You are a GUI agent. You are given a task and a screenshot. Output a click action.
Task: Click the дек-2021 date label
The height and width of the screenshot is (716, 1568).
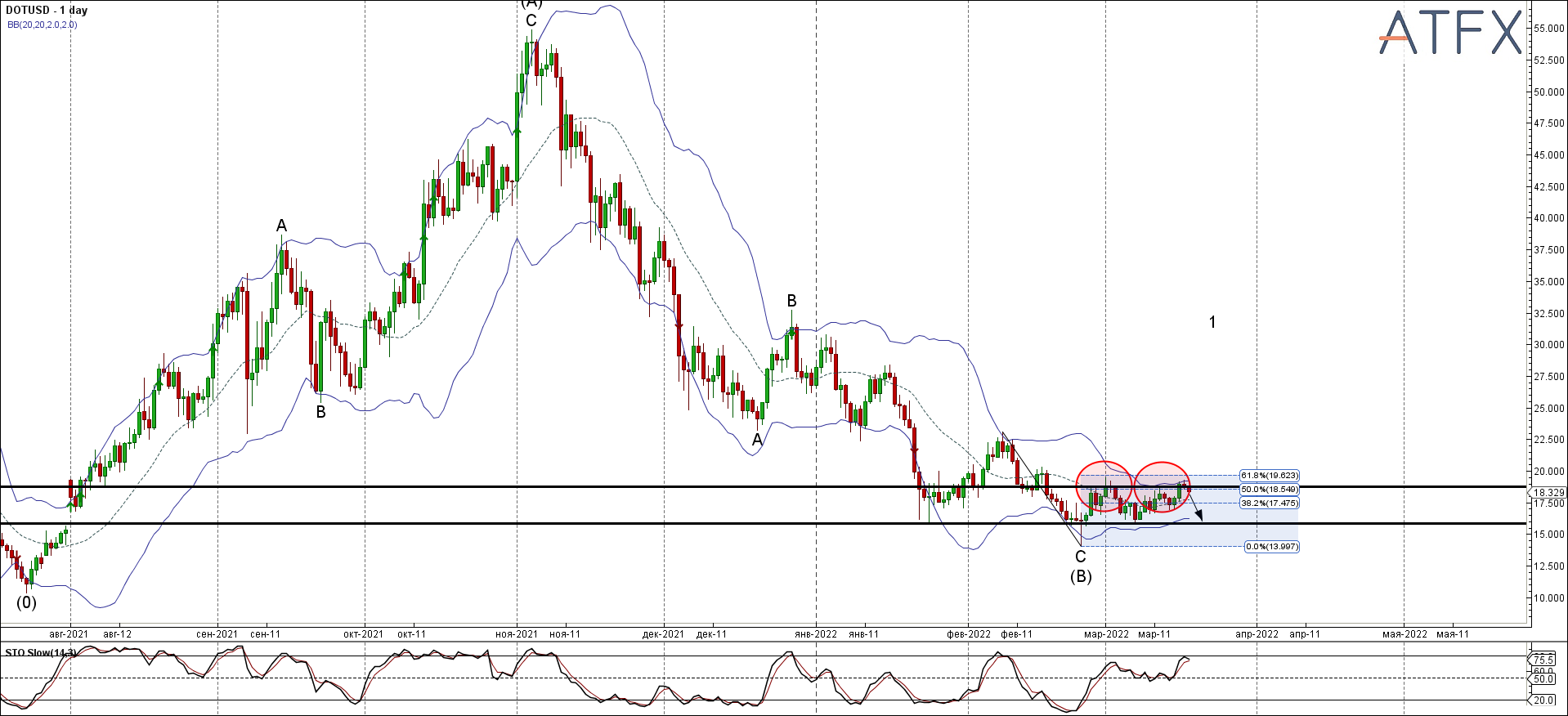(x=663, y=633)
